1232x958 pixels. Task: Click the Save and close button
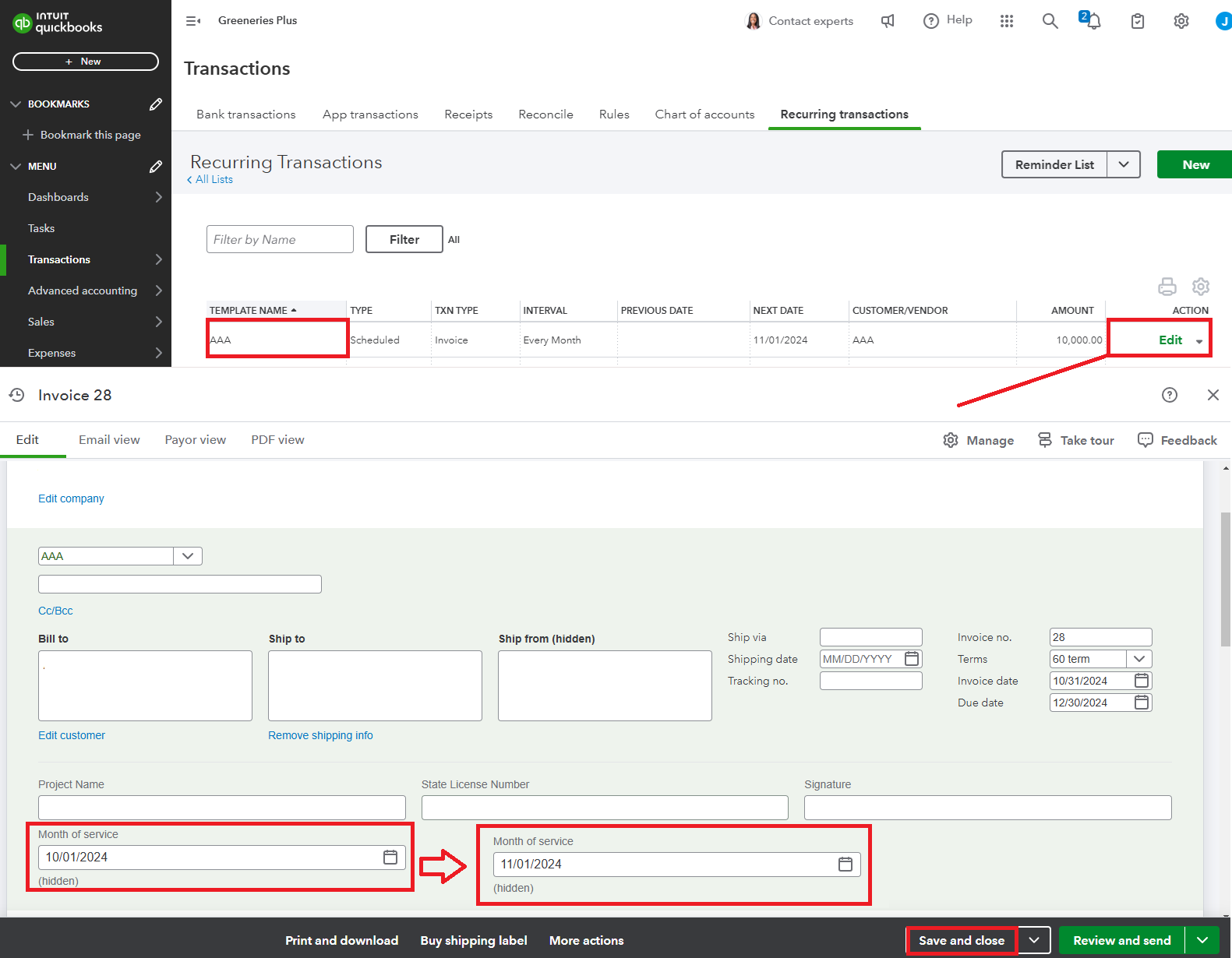click(x=962, y=940)
